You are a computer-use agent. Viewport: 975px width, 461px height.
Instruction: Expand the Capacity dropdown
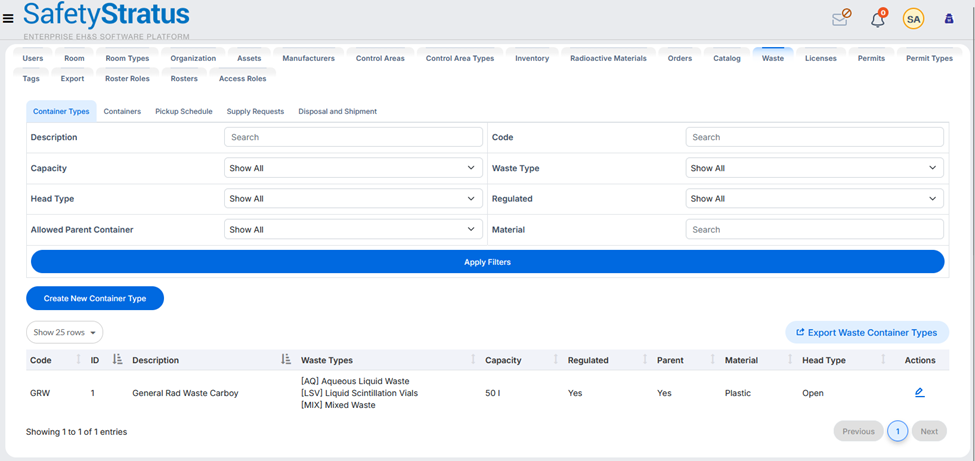[x=353, y=168]
